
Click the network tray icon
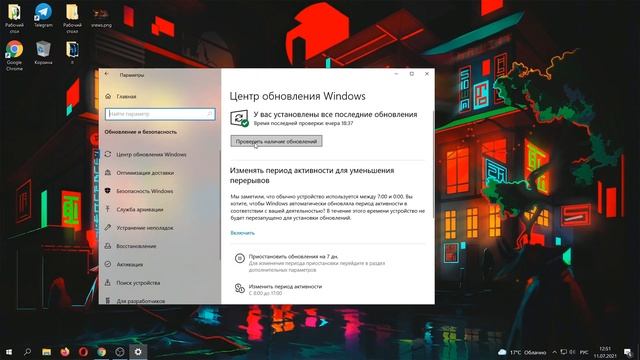pos(564,352)
